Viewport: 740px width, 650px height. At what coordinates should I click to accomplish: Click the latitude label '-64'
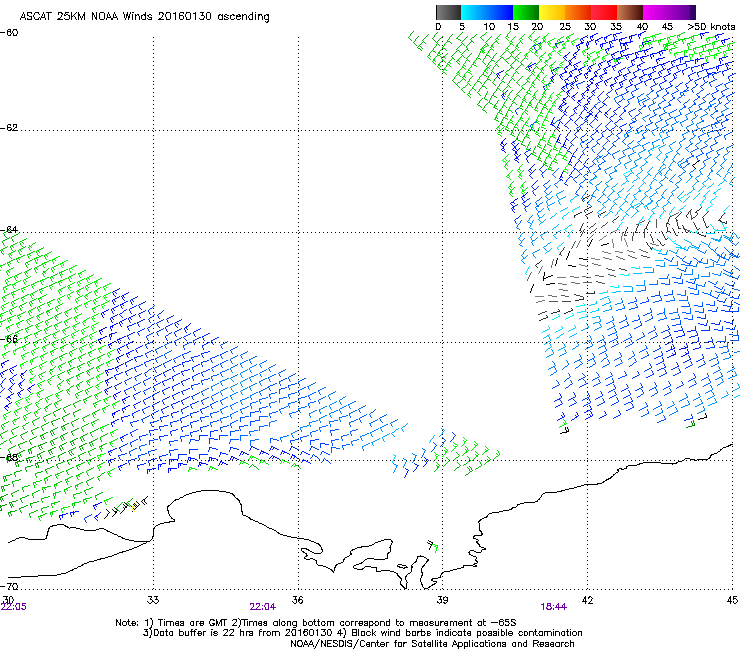click(9, 229)
